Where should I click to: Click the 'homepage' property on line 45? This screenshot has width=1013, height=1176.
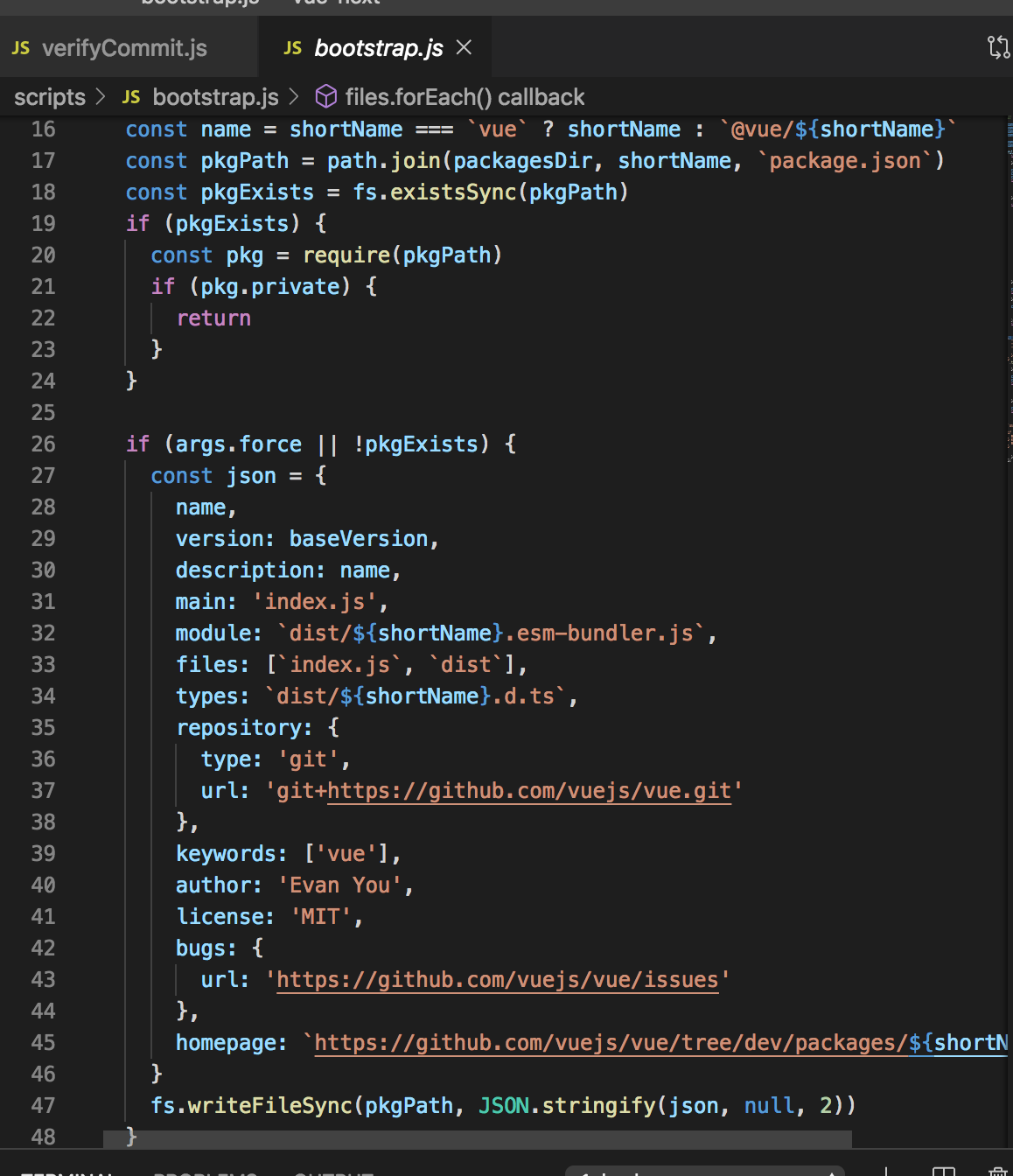coord(226,1043)
